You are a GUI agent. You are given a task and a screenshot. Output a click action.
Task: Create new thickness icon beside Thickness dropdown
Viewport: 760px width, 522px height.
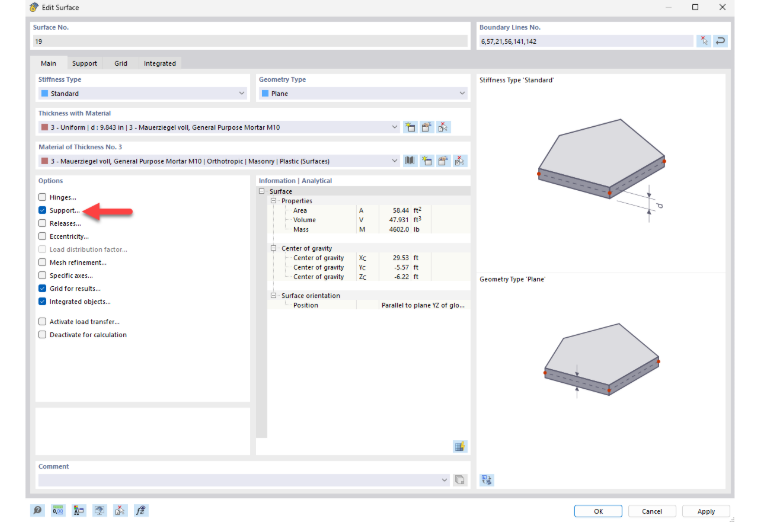click(411, 127)
